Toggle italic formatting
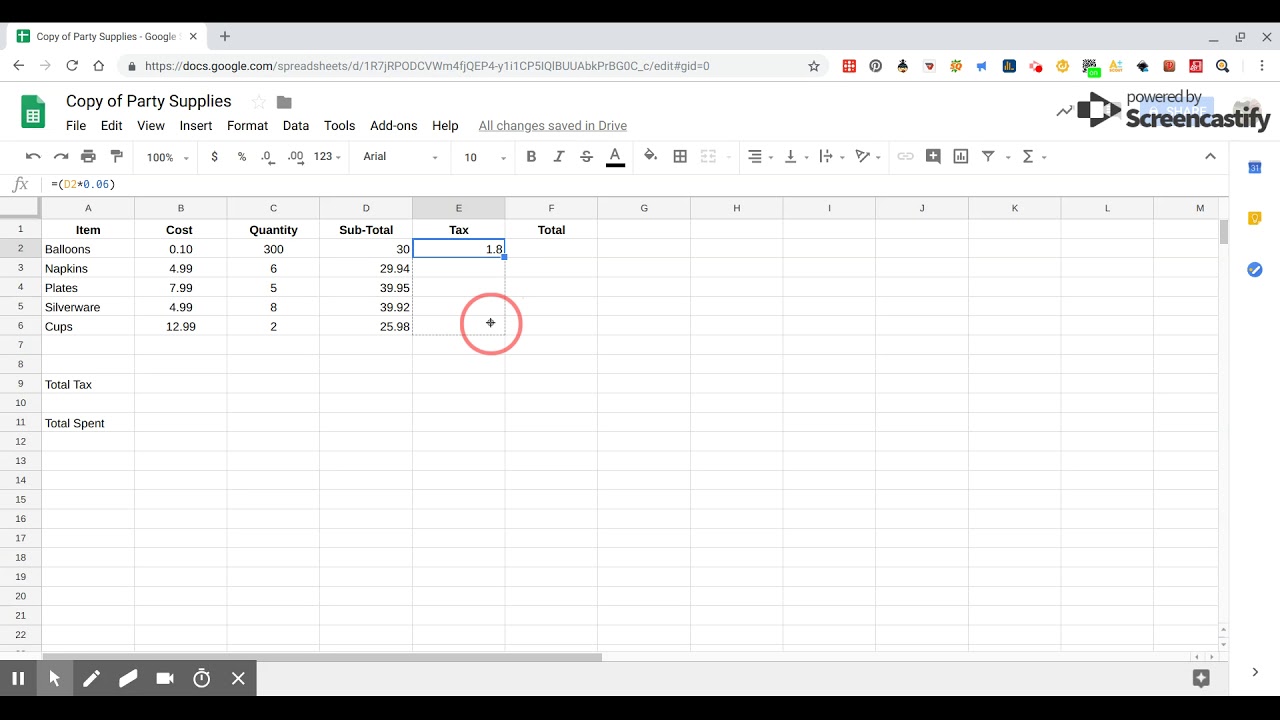The width and height of the screenshot is (1280, 720). (x=559, y=157)
